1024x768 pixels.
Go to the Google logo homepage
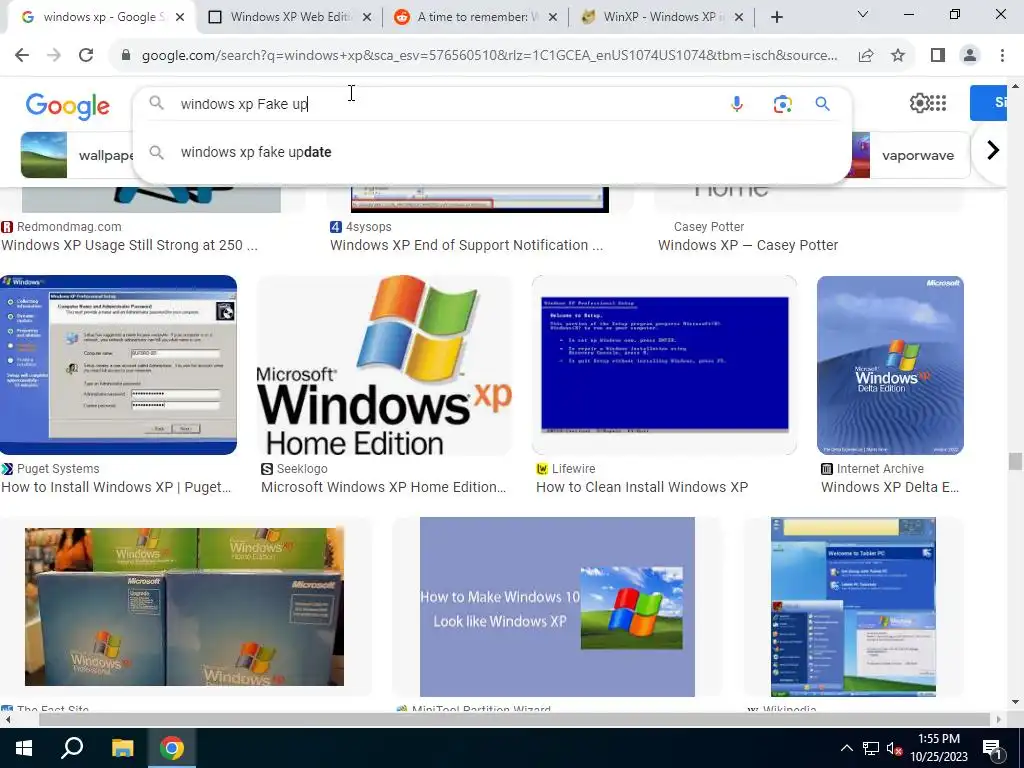67,106
